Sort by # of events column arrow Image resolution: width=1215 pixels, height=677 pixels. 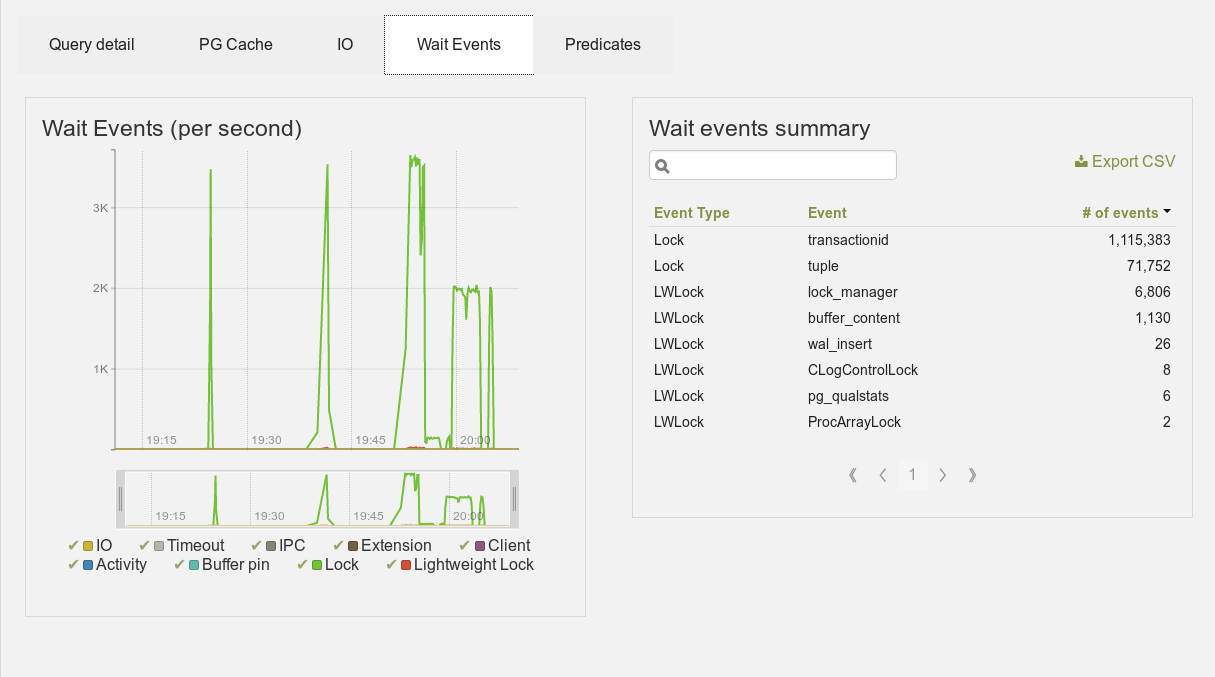pyautogui.click(x=1167, y=212)
